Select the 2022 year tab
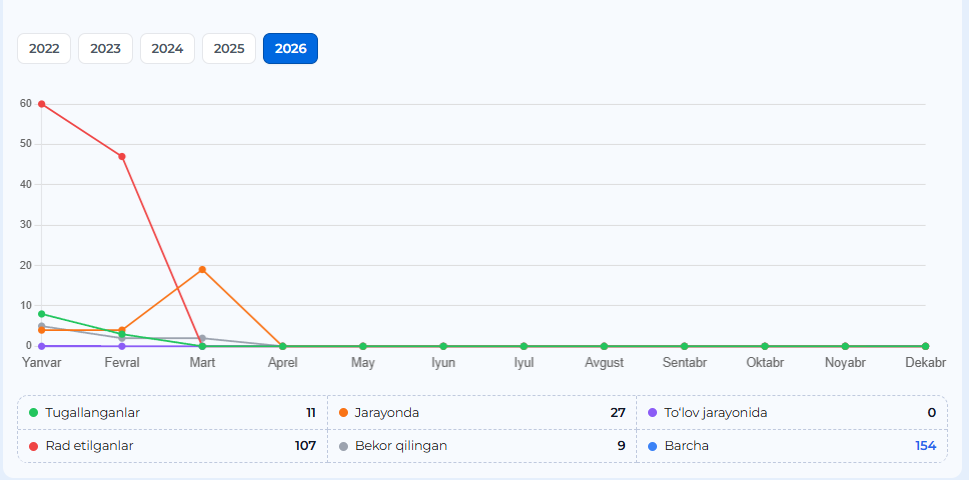969x480 pixels. 44,48
